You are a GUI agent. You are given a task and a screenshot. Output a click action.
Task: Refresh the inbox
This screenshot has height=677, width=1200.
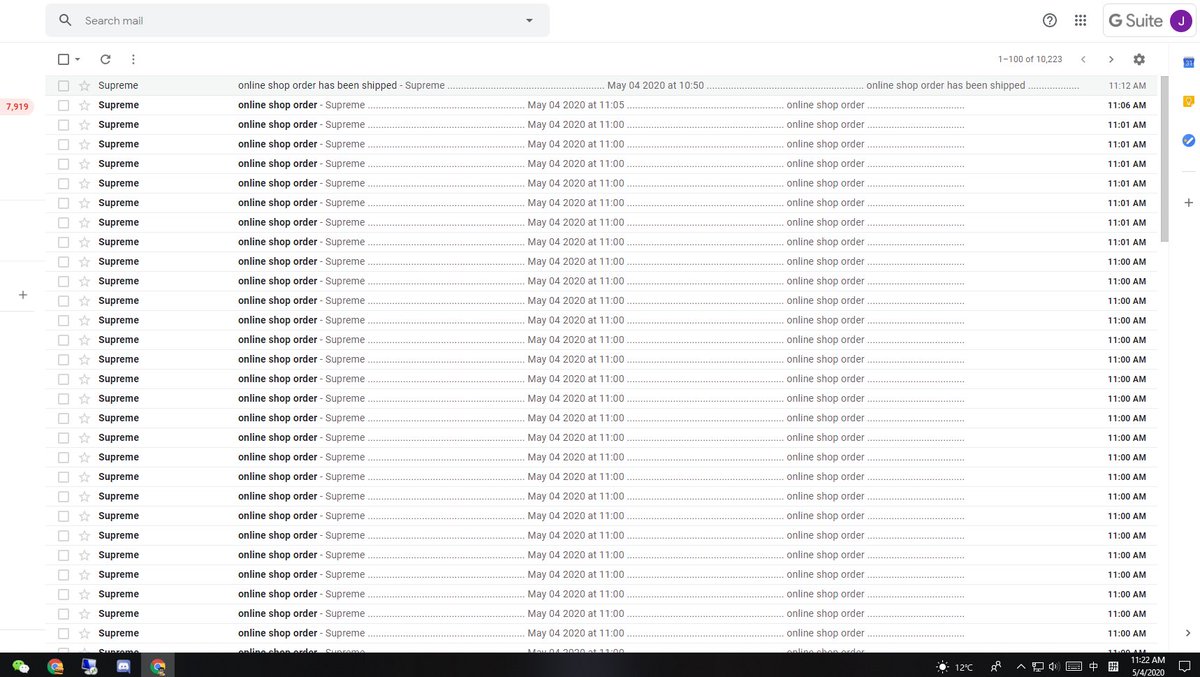tap(105, 59)
